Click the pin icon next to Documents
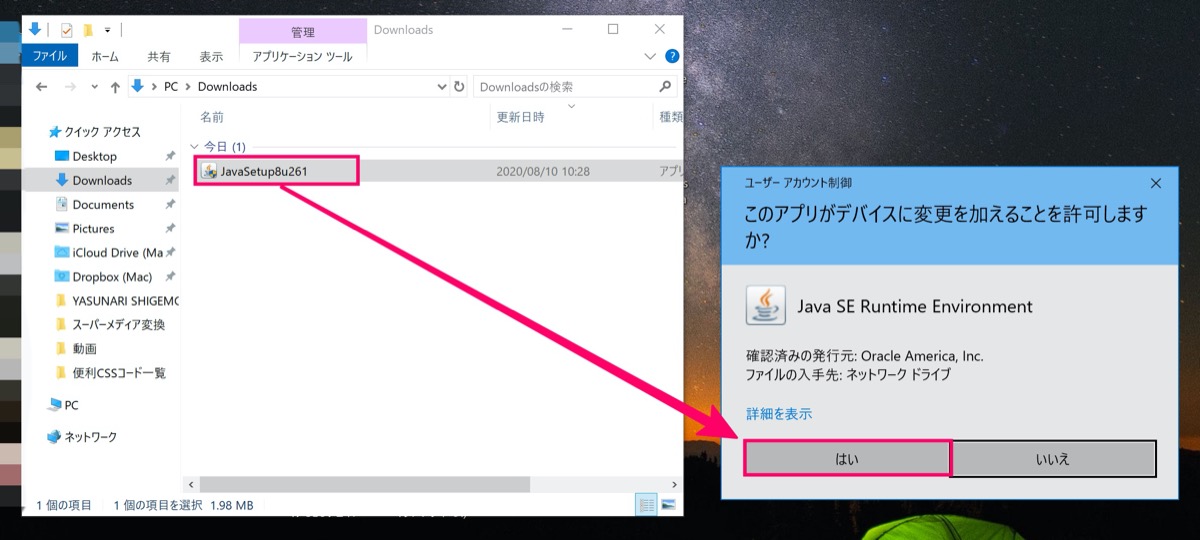Viewport: 1200px width, 540px height. (x=170, y=204)
